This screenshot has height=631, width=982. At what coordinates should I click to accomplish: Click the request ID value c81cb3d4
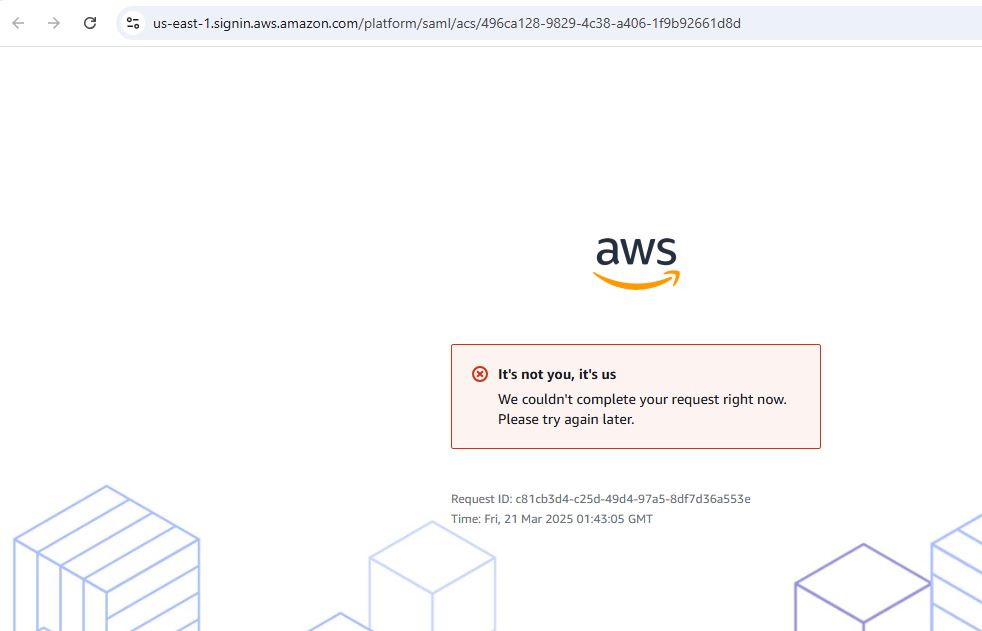pyautogui.click(x=633, y=499)
